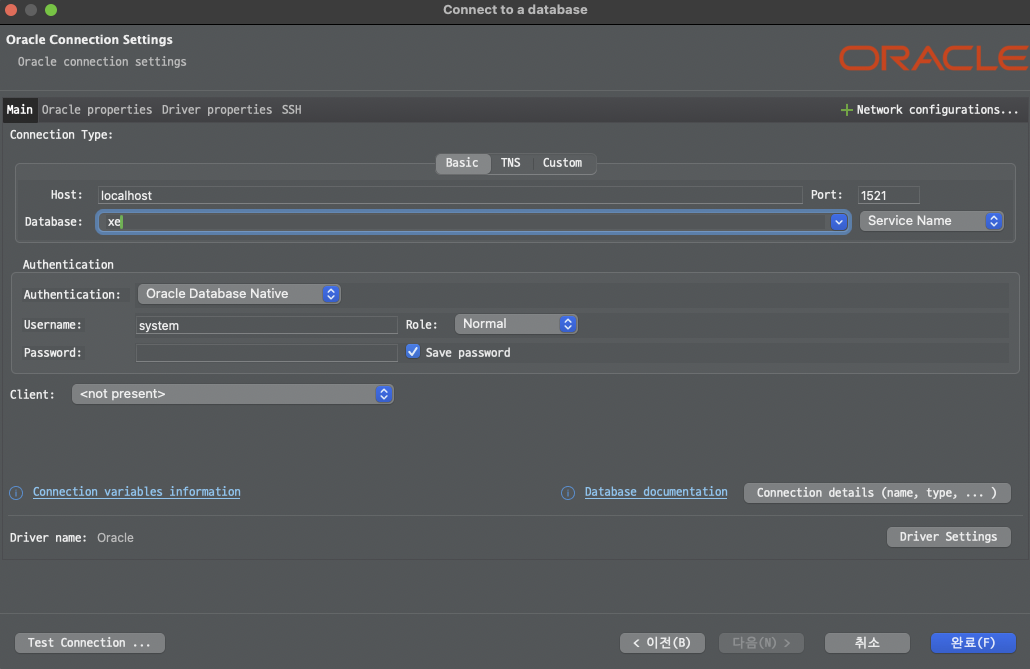Viewport: 1030px width, 669px height.
Task: Click the 완료(F) finish button
Action: (974, 643)
